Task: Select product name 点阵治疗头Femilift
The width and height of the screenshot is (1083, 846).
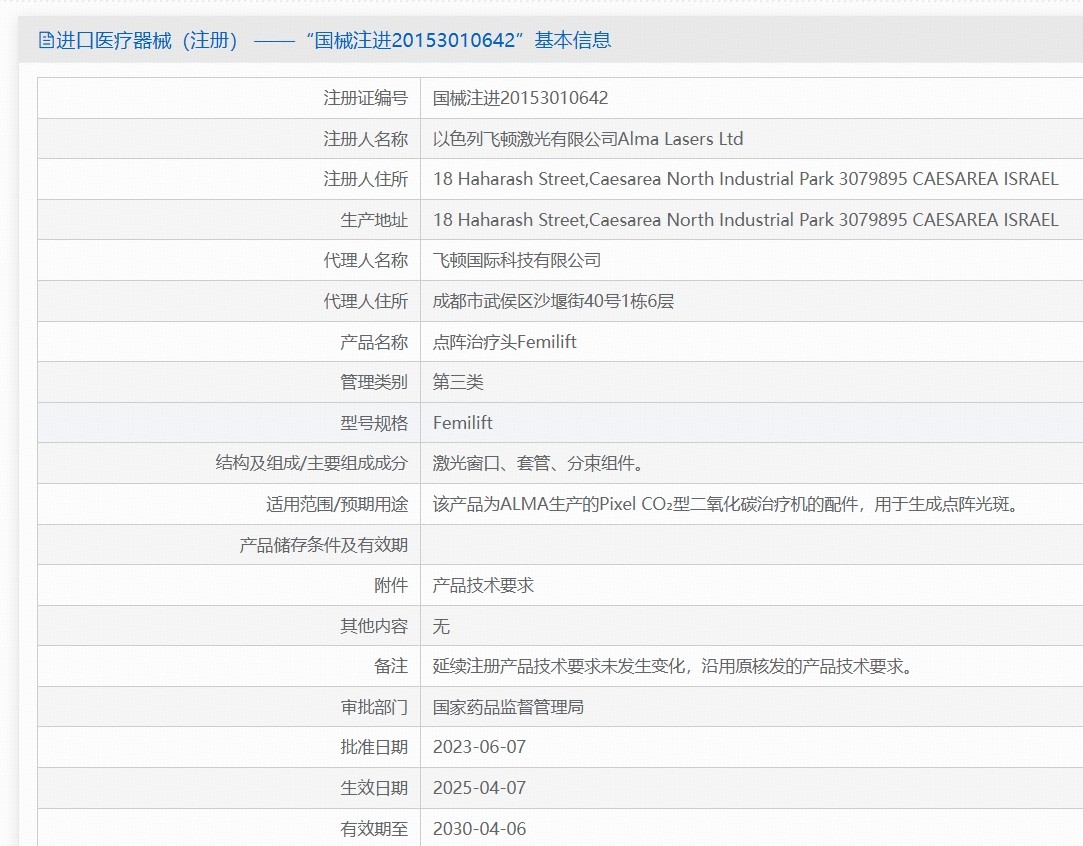Action: pyautogui.click(x=504, y=342)
